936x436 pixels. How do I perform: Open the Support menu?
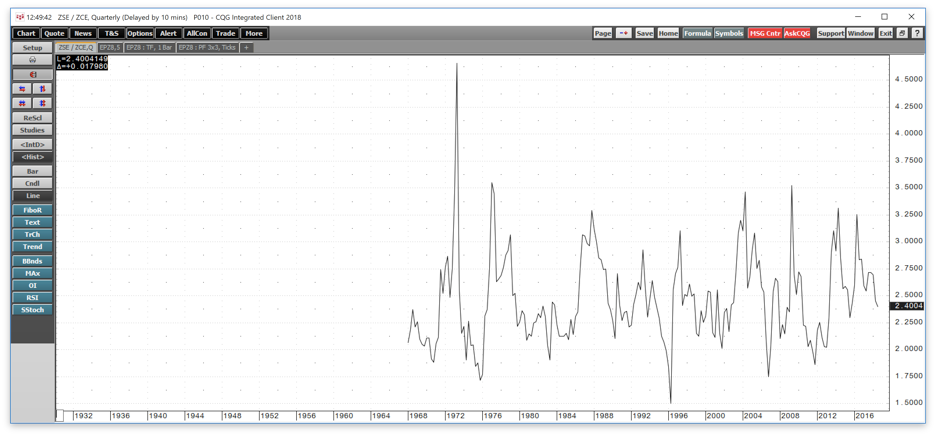[831, 33]
